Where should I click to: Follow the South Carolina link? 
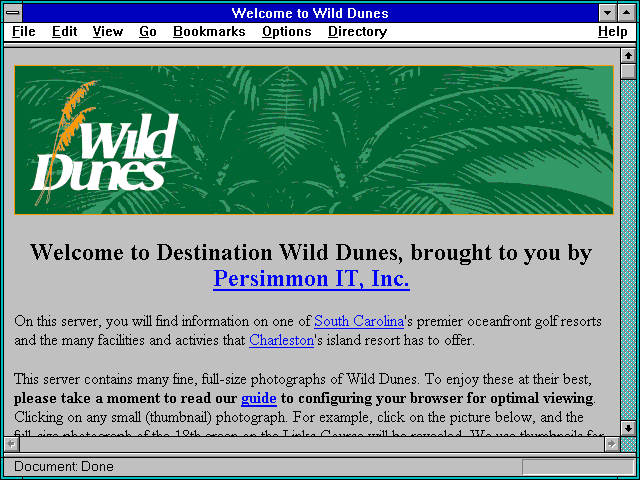359,321
